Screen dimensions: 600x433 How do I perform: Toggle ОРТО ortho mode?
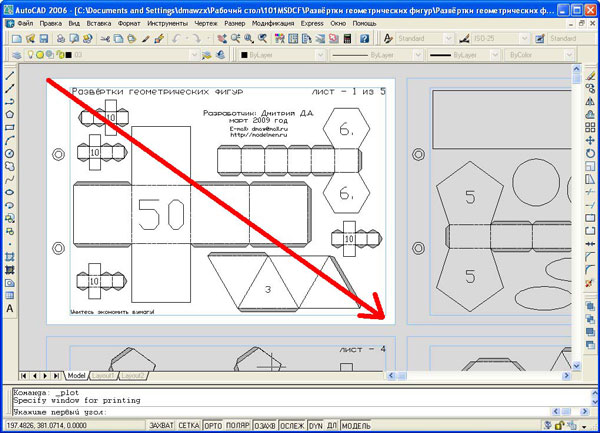click(213, 425)
